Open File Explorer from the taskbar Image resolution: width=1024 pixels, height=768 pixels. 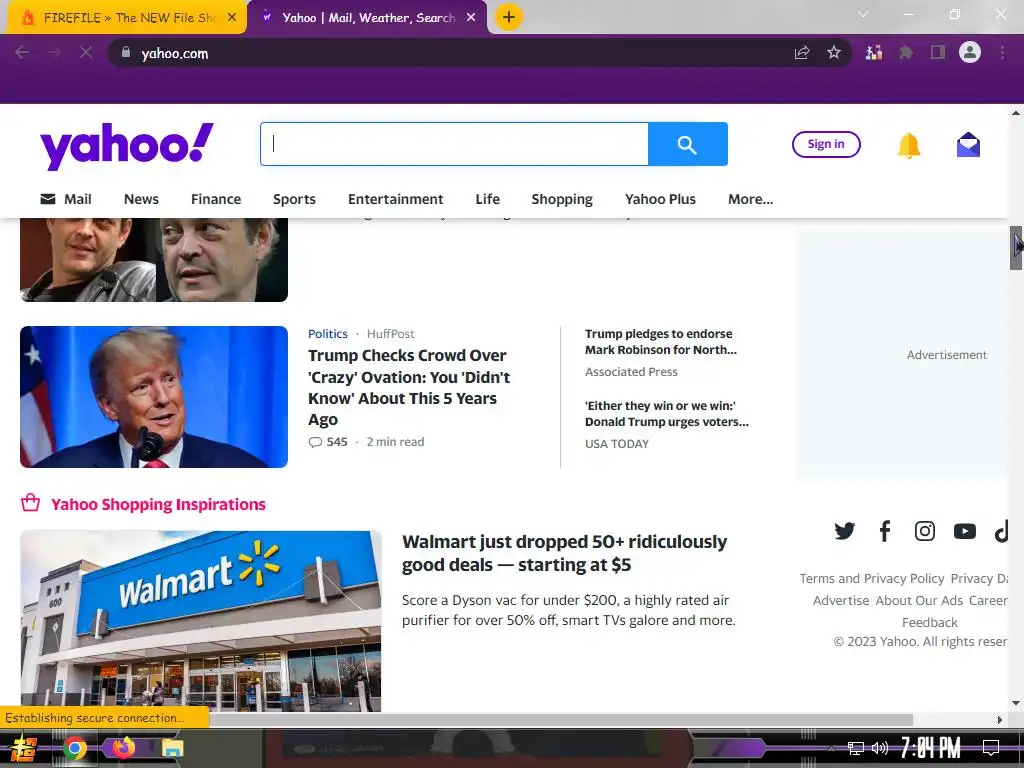click(x=172, y=748)
